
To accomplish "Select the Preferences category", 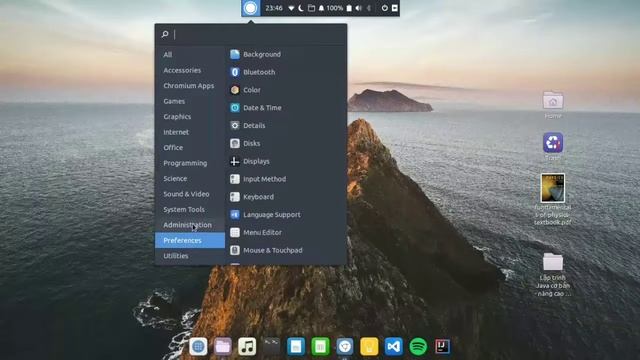I will pos(190,240).
